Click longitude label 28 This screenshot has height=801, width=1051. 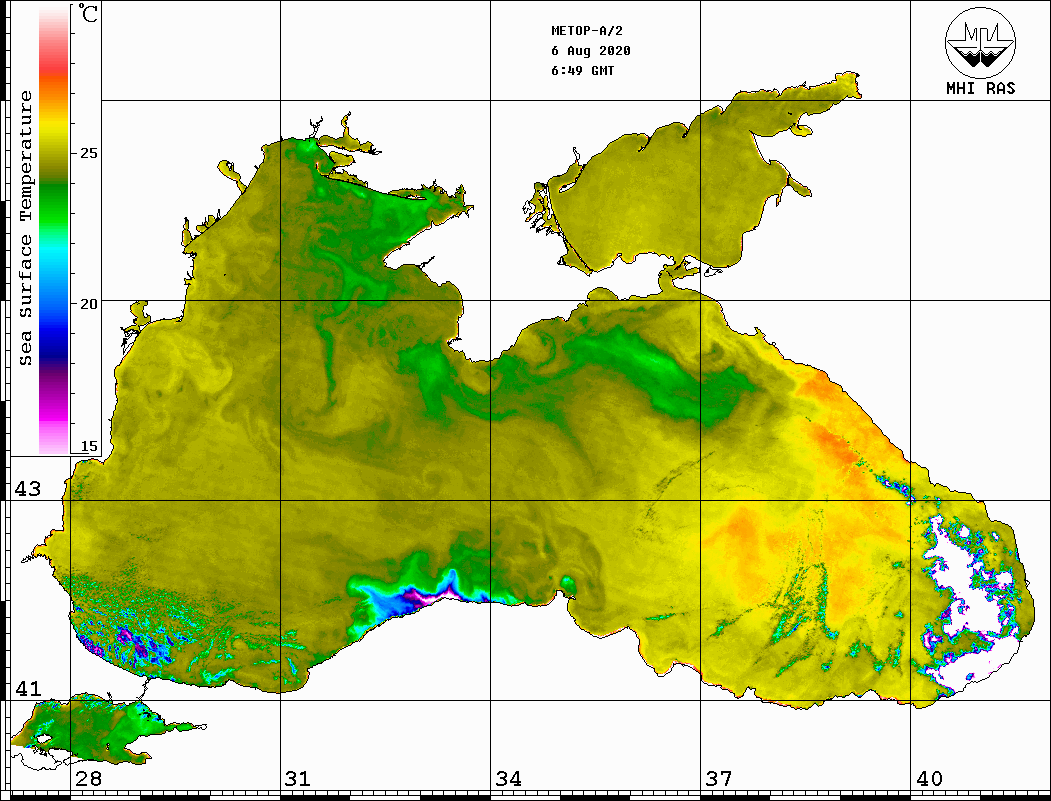pos(88,778)
